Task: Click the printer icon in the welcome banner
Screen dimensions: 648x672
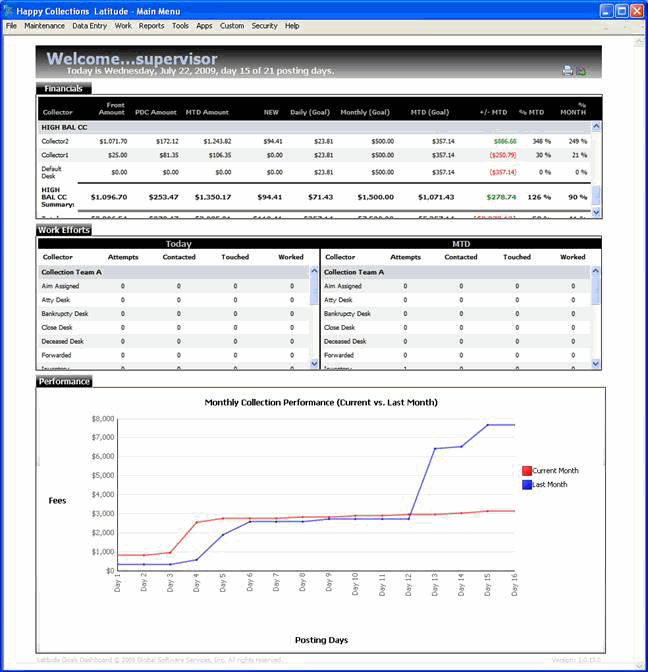Action: 567,70
